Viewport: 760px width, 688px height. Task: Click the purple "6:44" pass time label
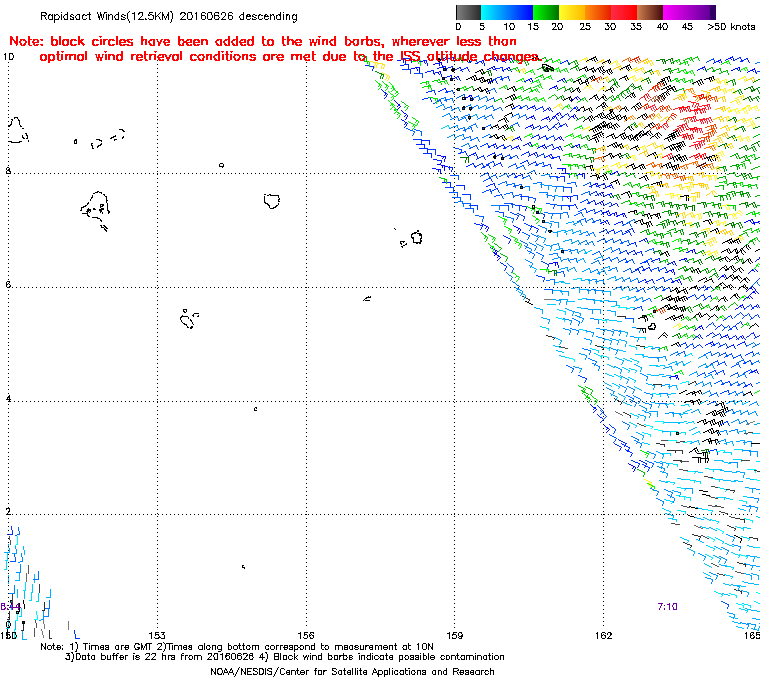pos(10,607)
